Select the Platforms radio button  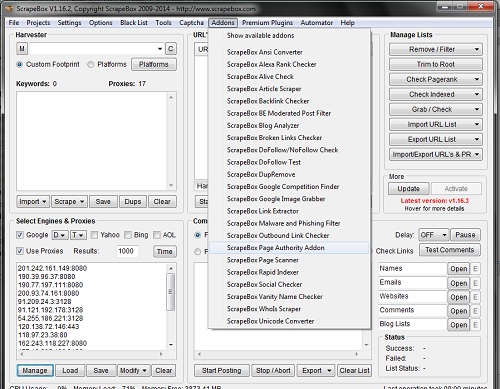pos(90,64)
